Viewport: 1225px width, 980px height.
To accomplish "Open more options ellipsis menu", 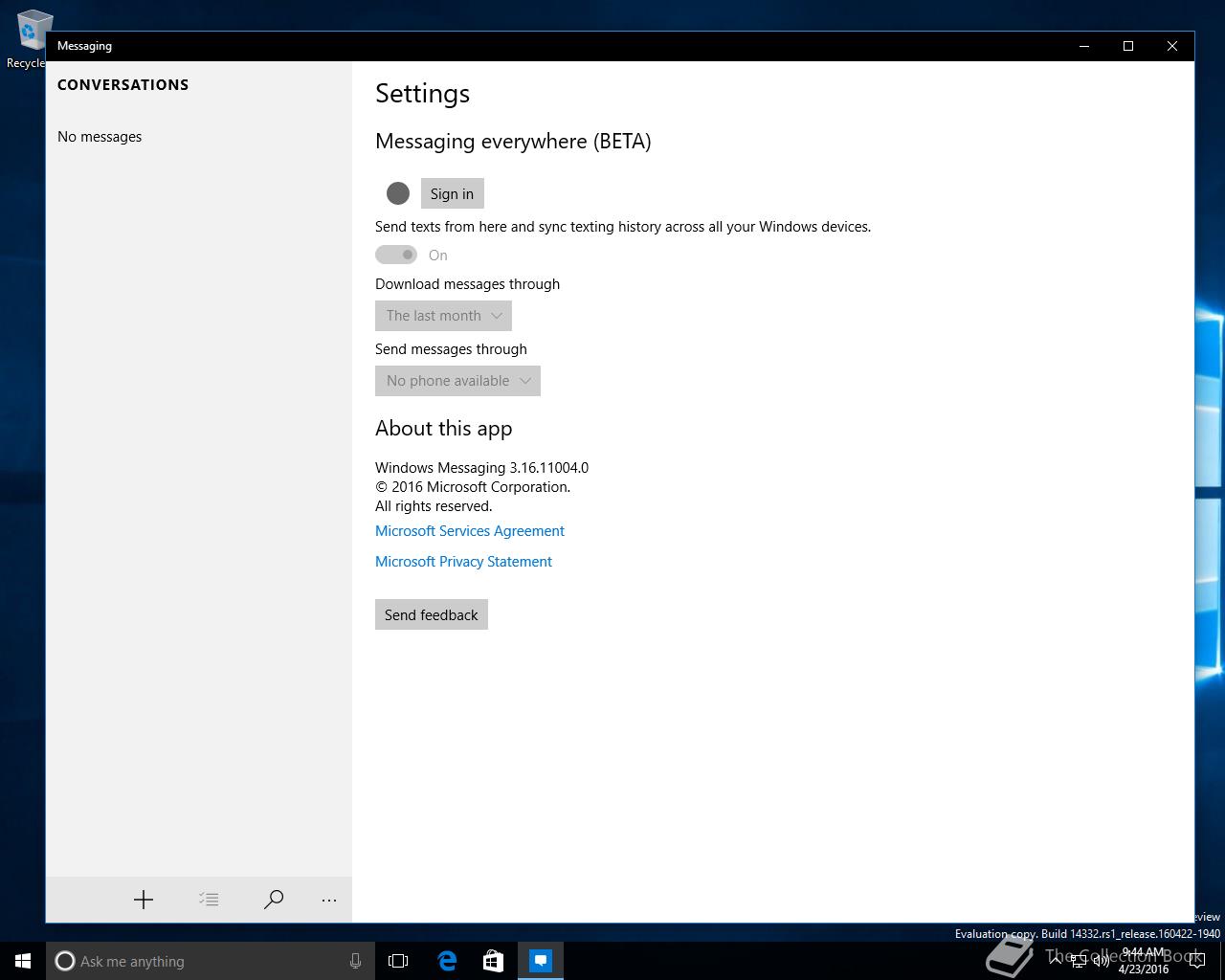I will point(329,900).
